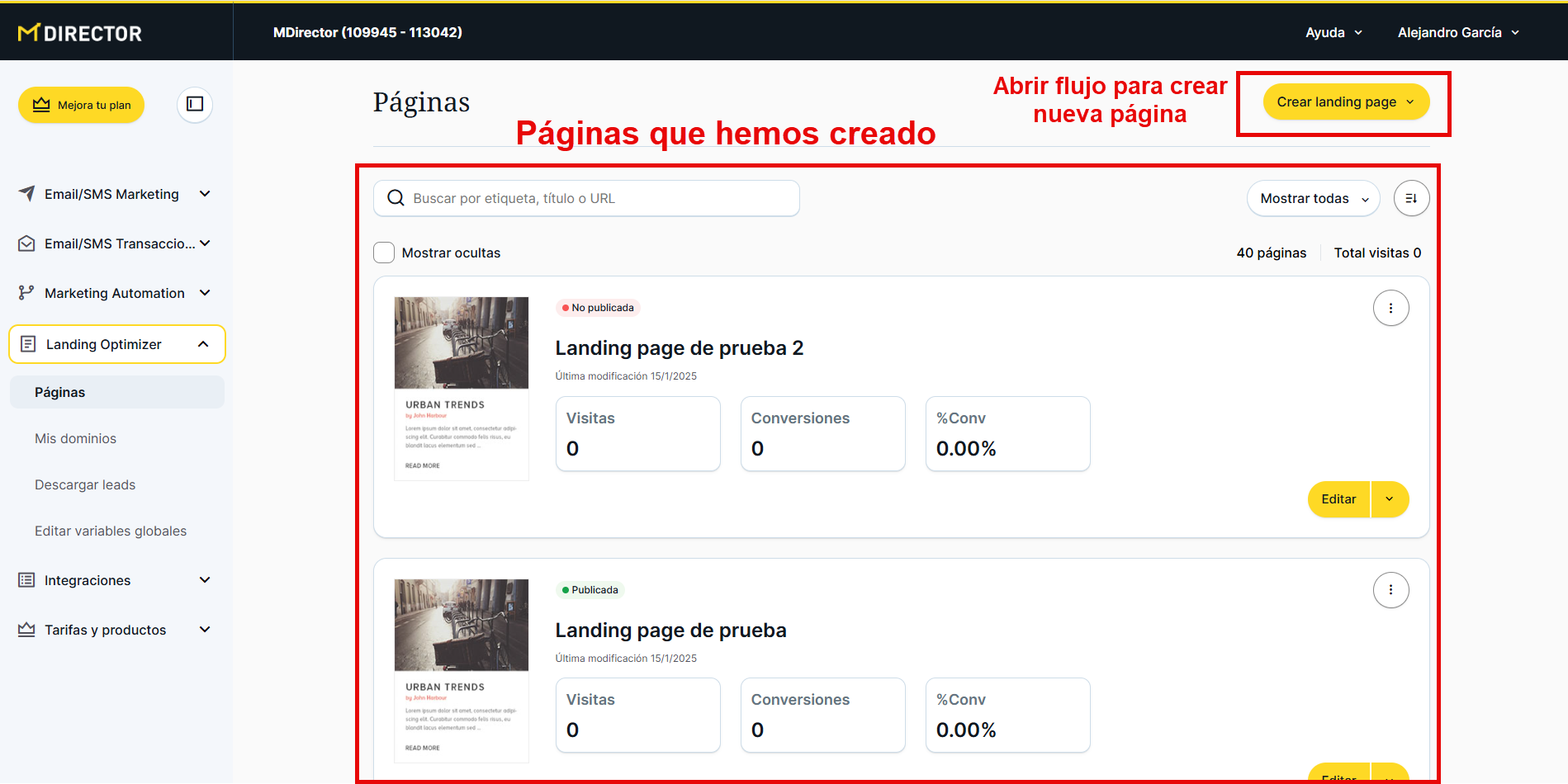This screenshot has height=784, width=1568.
Task: Click the sort order icon button
Action: pyautogui.click(x=1411, y=198)
